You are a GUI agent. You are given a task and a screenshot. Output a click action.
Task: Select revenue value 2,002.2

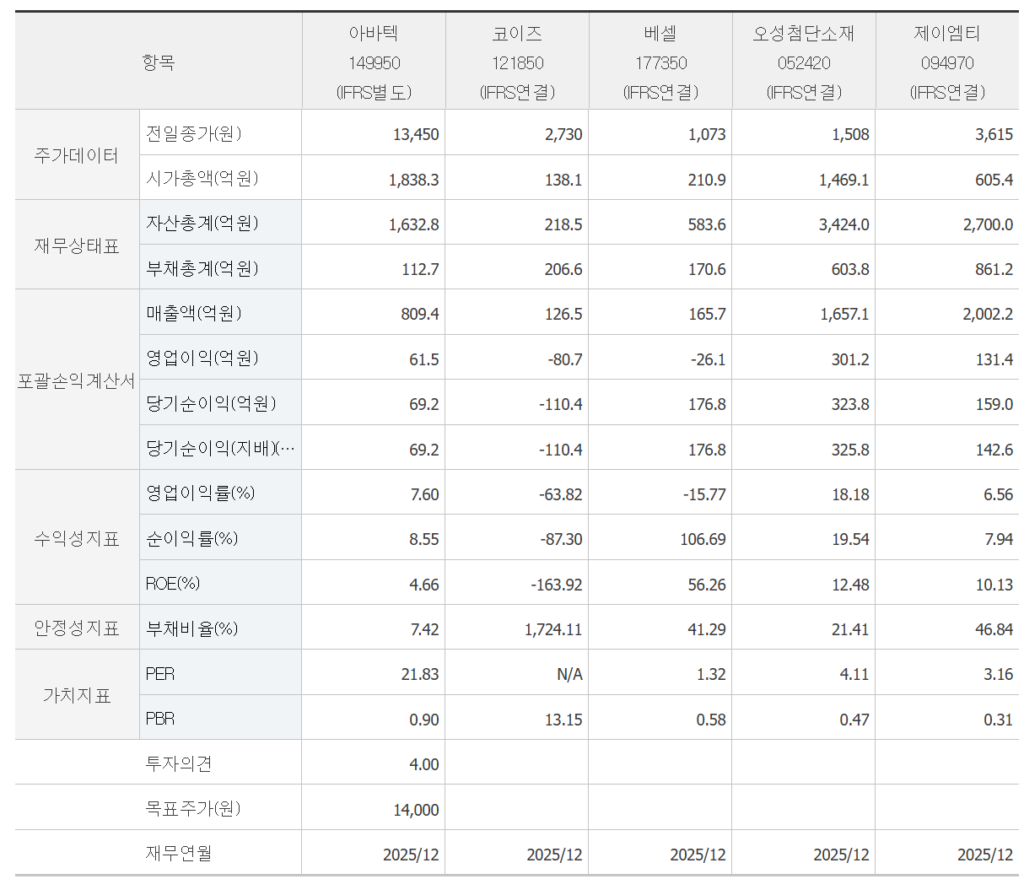click(987, 315)
